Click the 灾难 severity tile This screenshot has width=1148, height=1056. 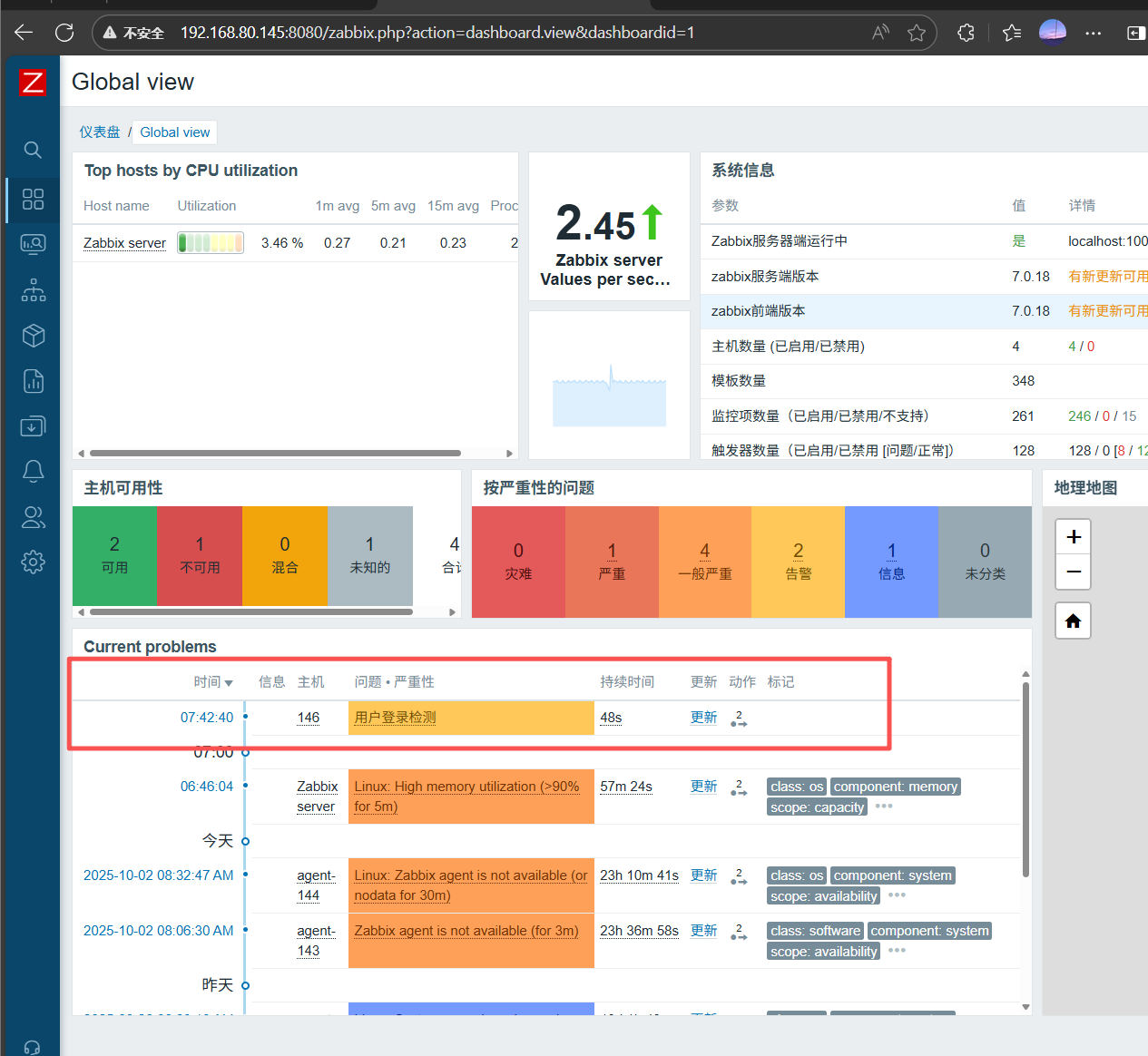(518, 562)
